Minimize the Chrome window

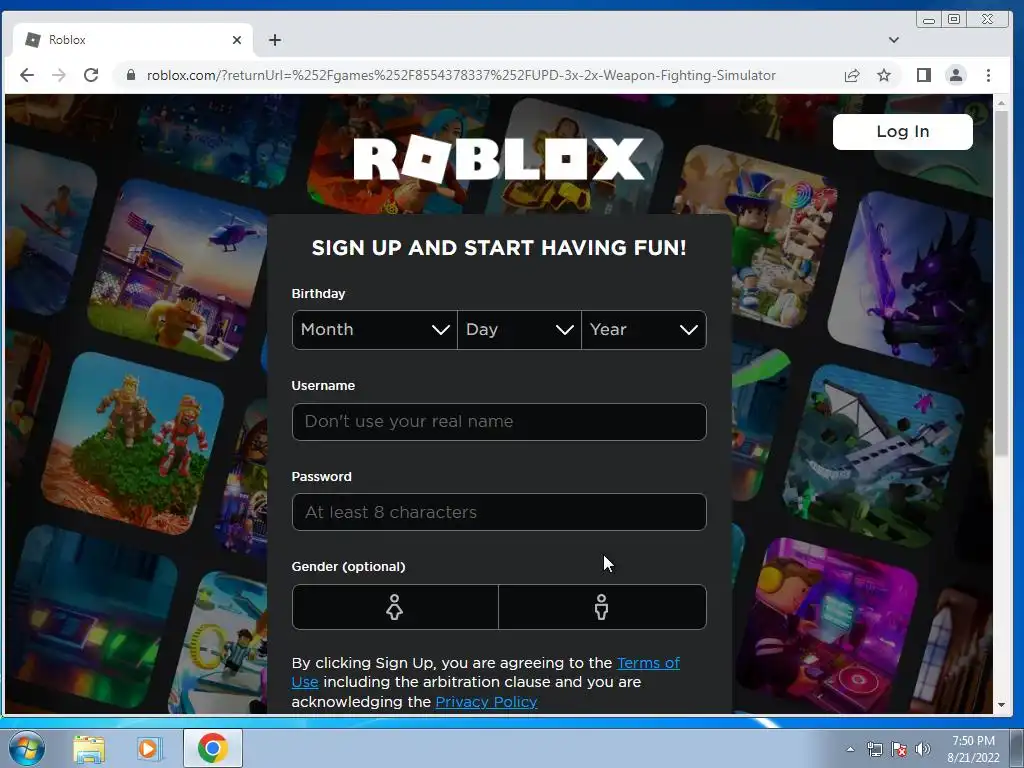point(928,20)
